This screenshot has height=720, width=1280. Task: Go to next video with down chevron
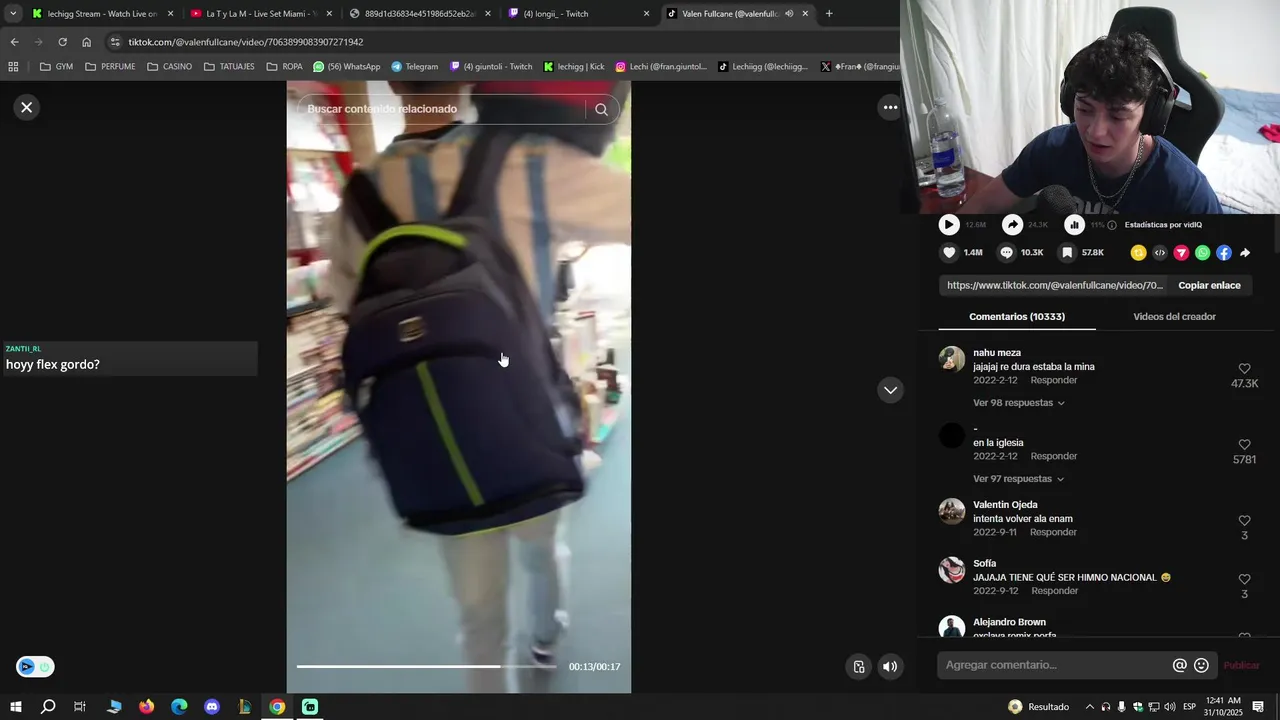(890, 390)
